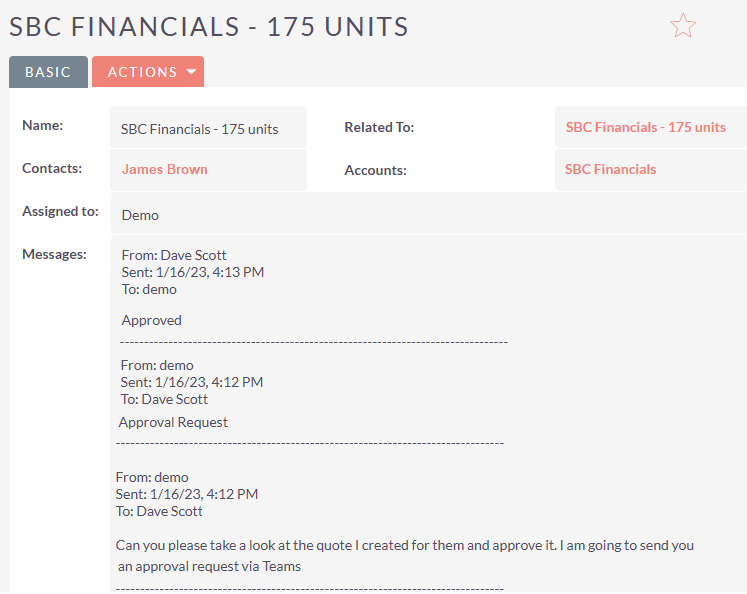Click the 'Name:' field label
This screenshot has width=747, height=594.
(x=42, y=125)
